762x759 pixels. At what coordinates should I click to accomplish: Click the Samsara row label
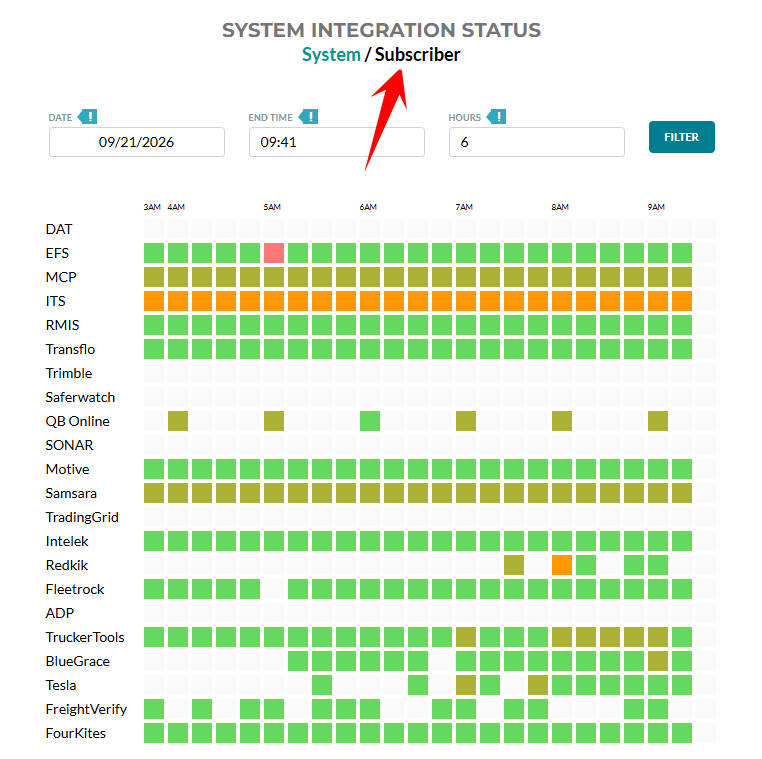[x=71, y=493]
